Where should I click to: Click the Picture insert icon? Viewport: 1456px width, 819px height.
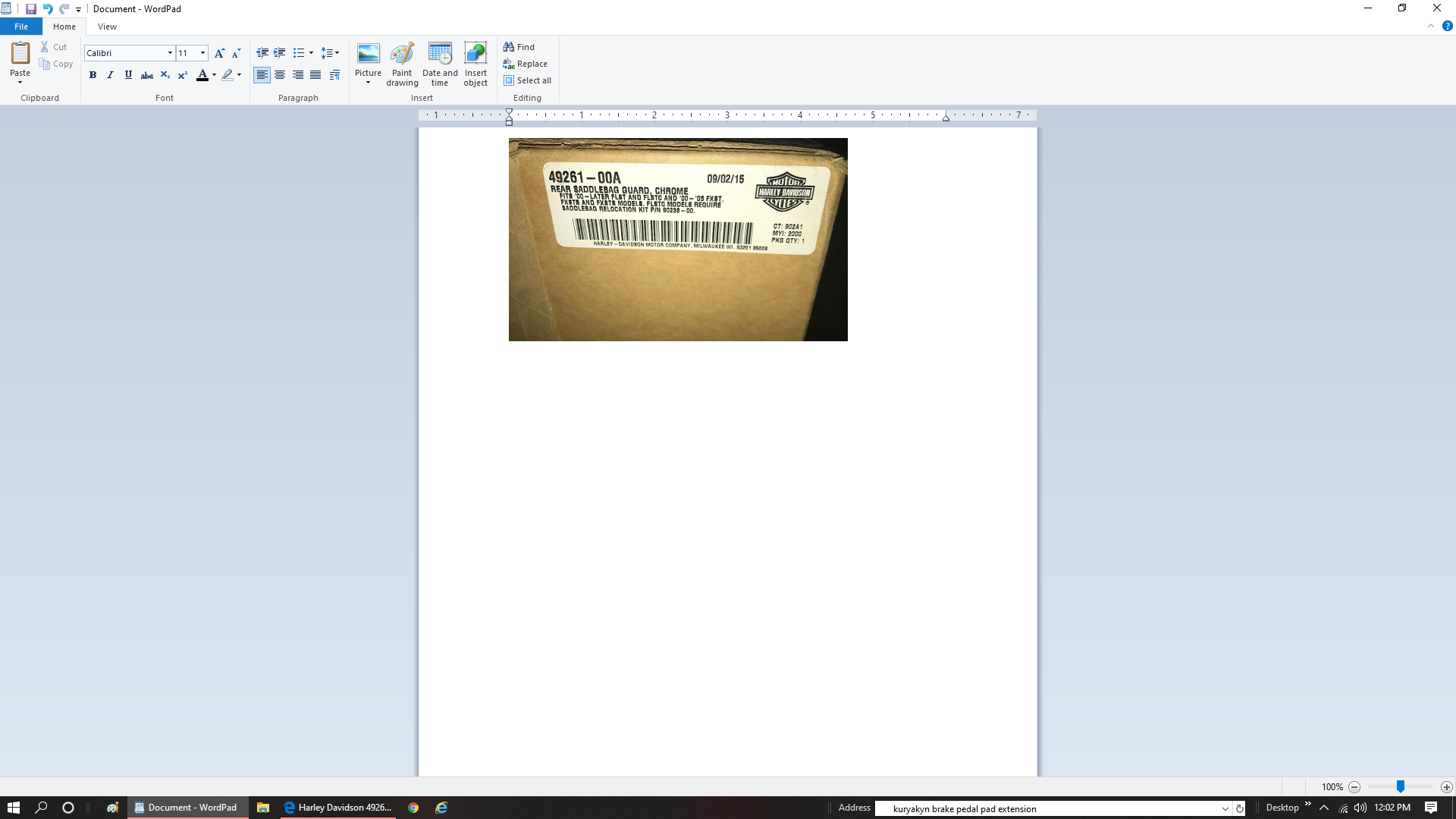pyautogui.click(x=368, y=53)
